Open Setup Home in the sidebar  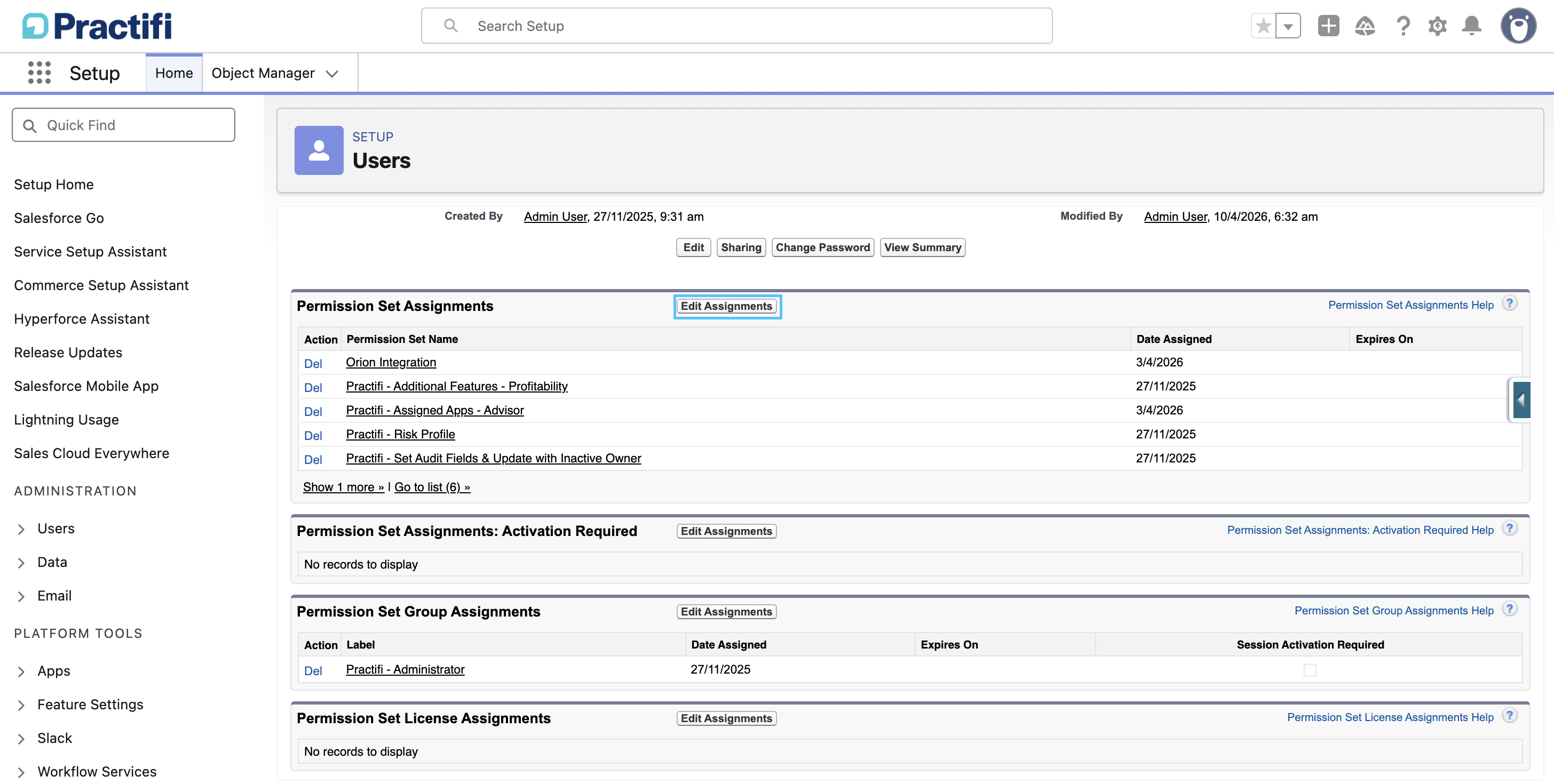pos(54,185)
